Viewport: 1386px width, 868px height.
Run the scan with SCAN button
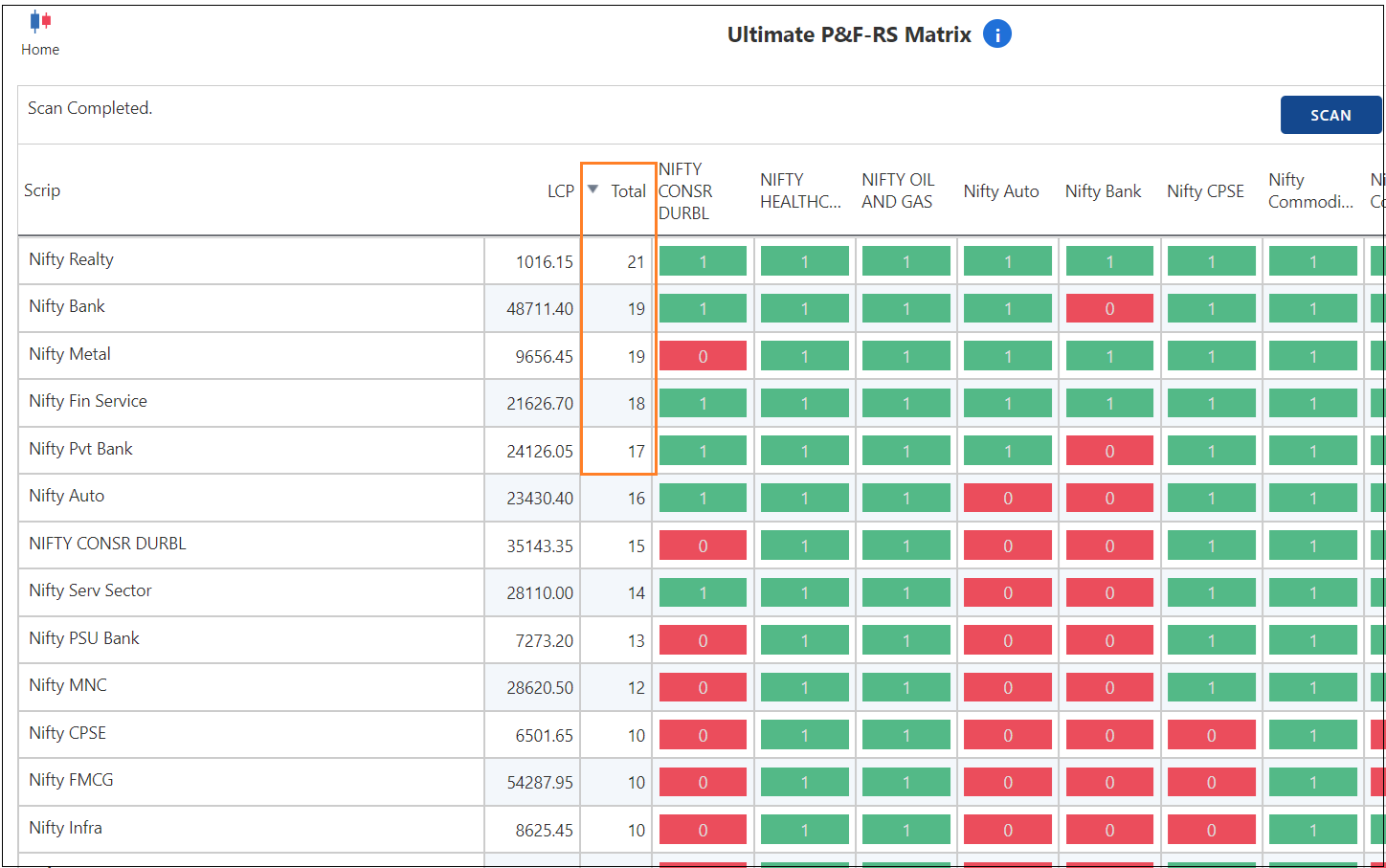(x=1330, y=115)
